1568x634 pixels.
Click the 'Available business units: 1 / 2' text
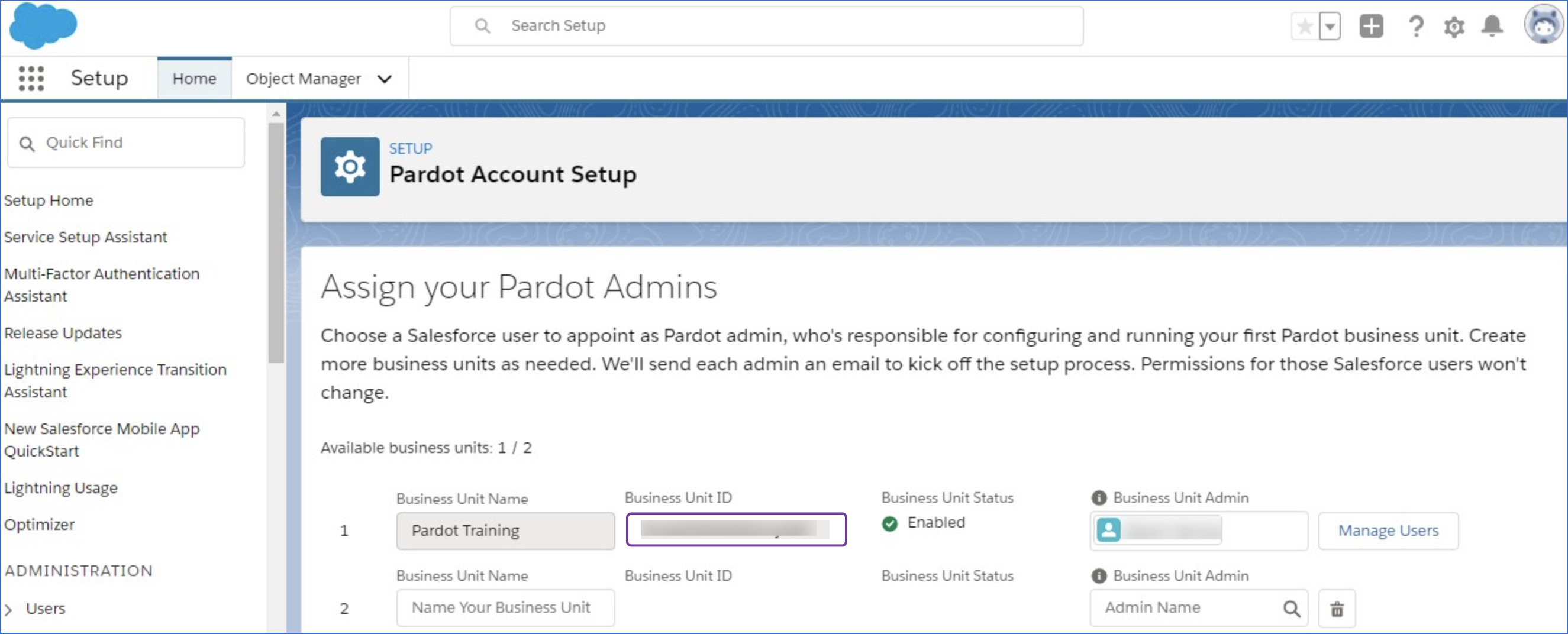(x=426, y=448)
